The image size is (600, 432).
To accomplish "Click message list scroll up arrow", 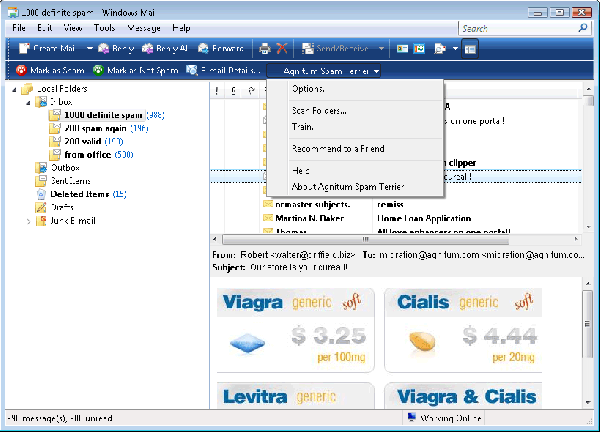I will click(589, 89).
